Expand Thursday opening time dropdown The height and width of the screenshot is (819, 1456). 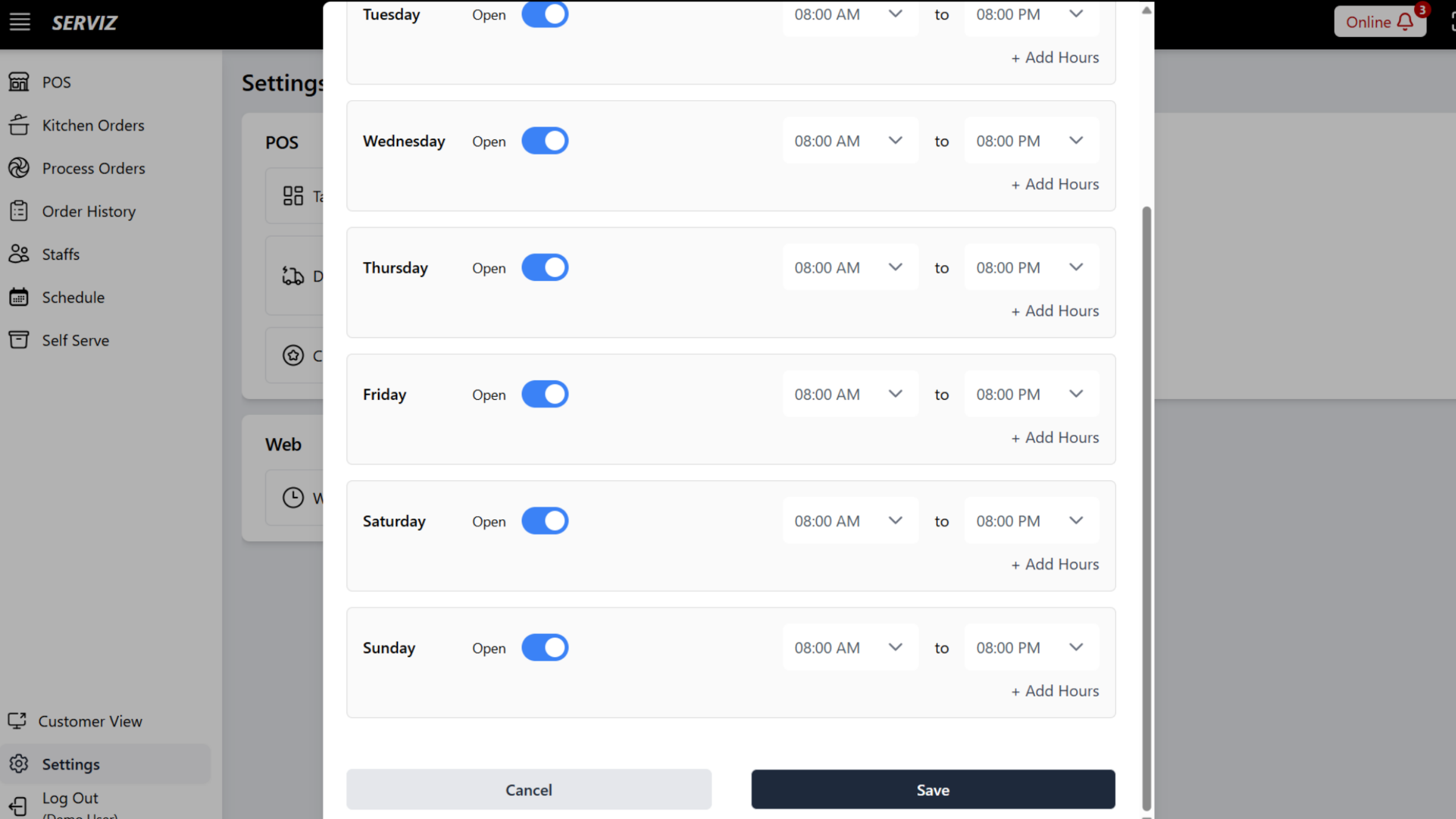[849, 268]
